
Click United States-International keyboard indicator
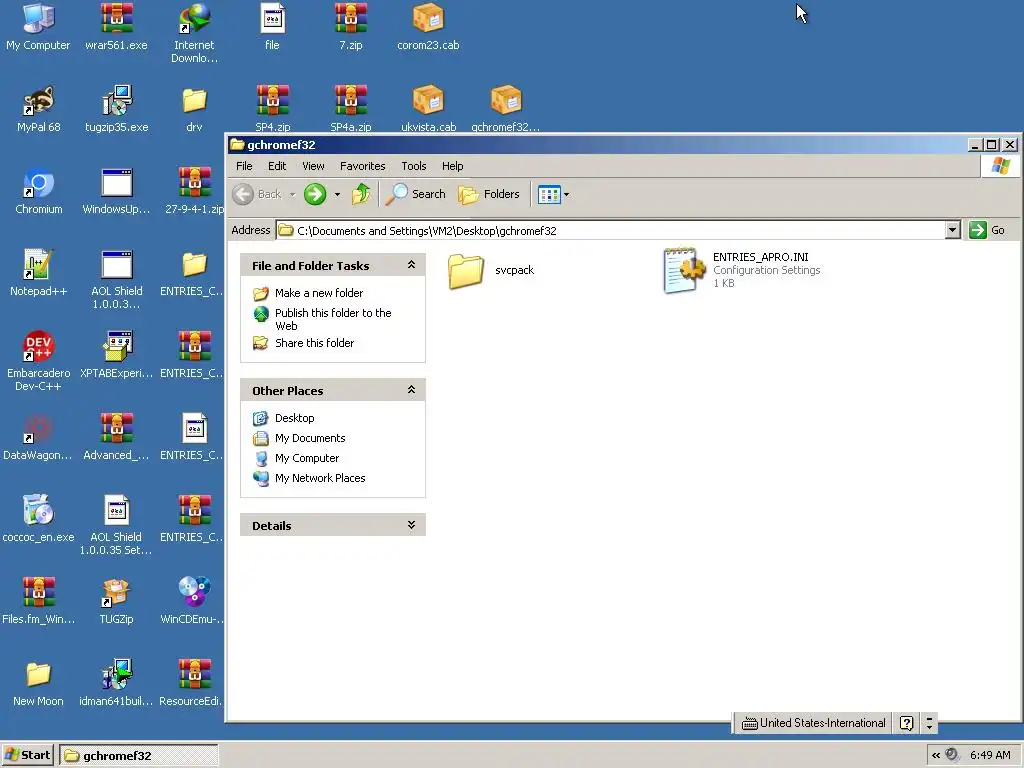coord(814,723)
